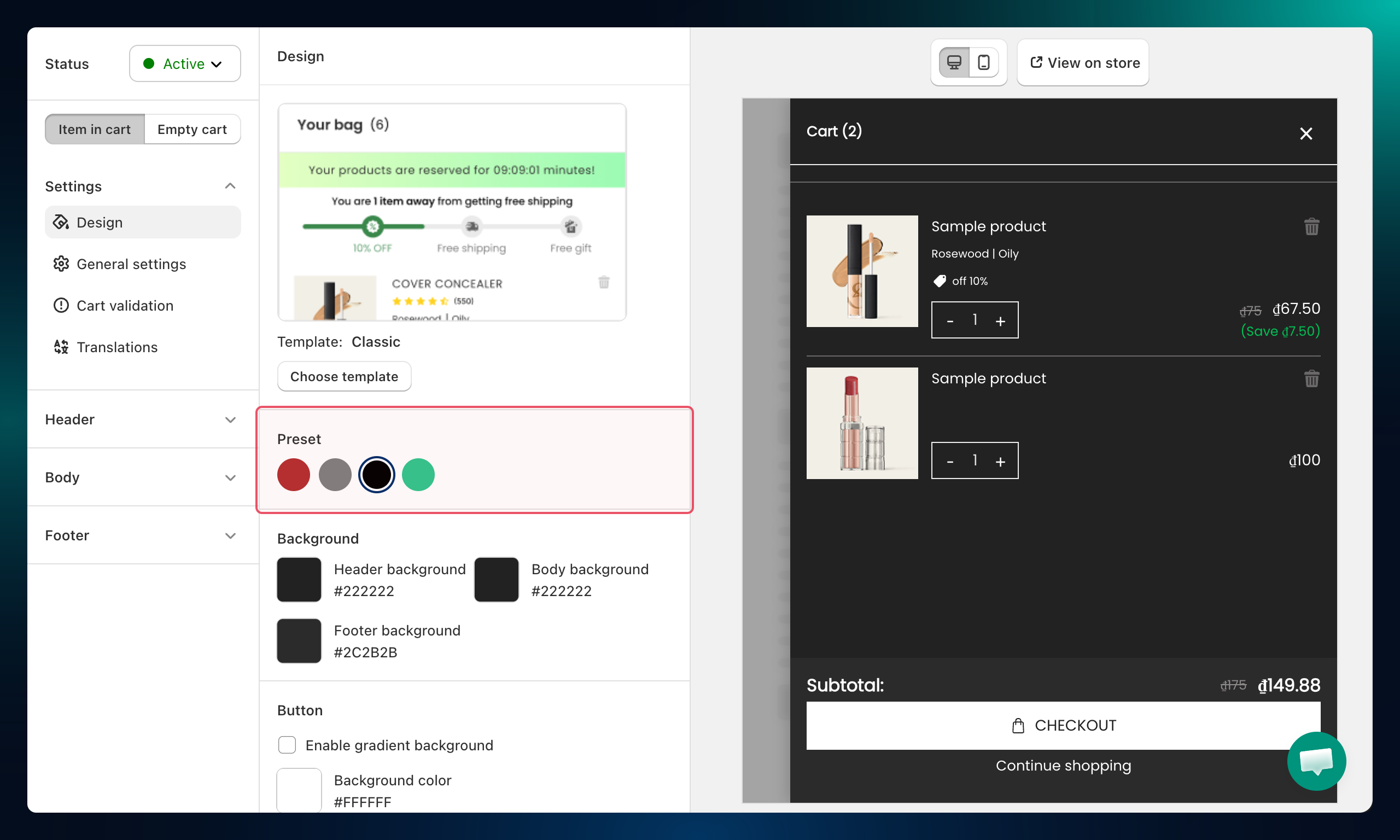1400x840 pixels.
Task: Enable gradient background checkbox
Action: [x=287, y=744]
